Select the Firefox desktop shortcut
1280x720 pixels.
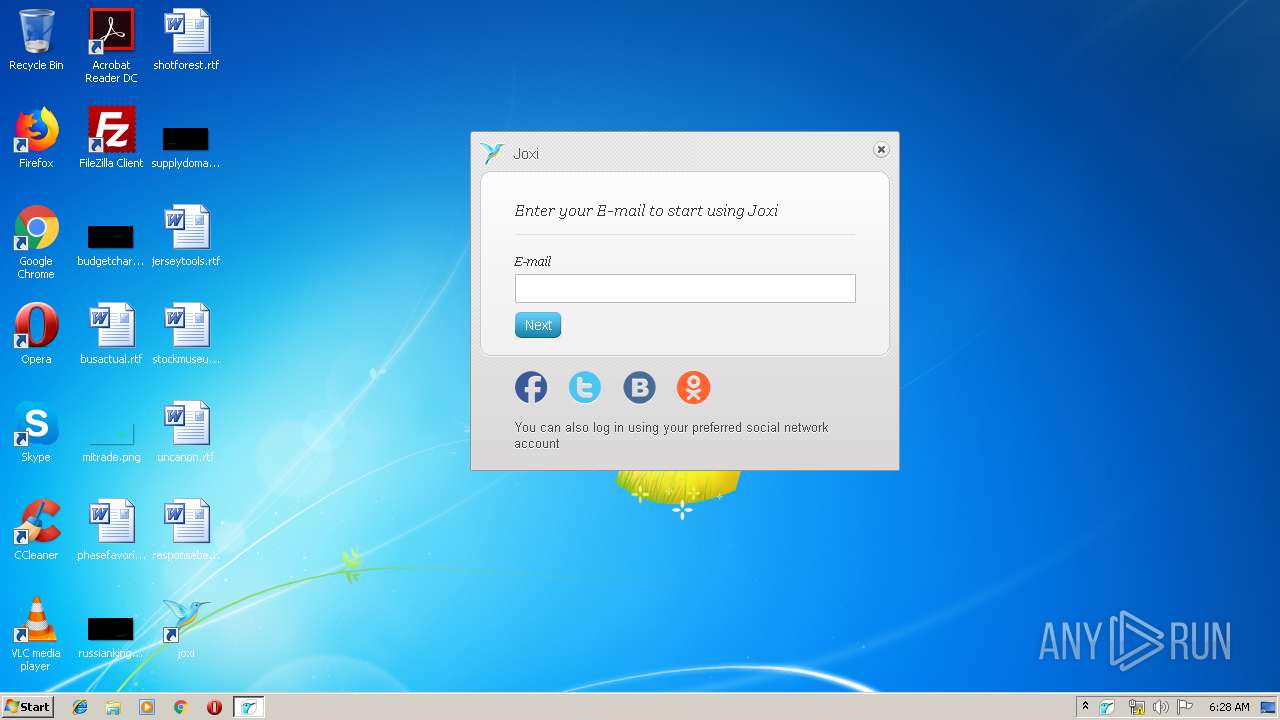coord(36,138)
